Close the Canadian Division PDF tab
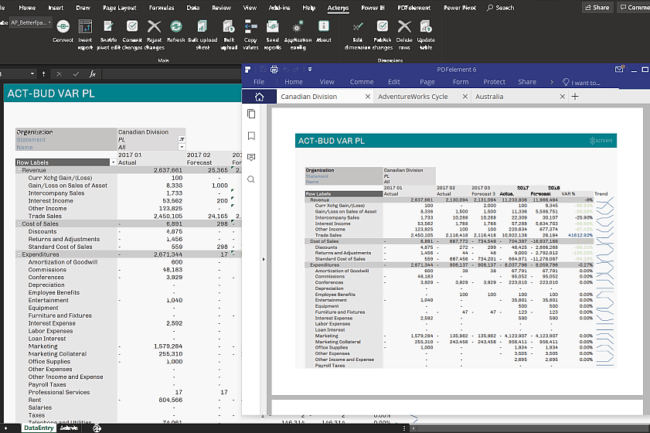Screen dimensions: 650x433 click(x=367, y=97)
